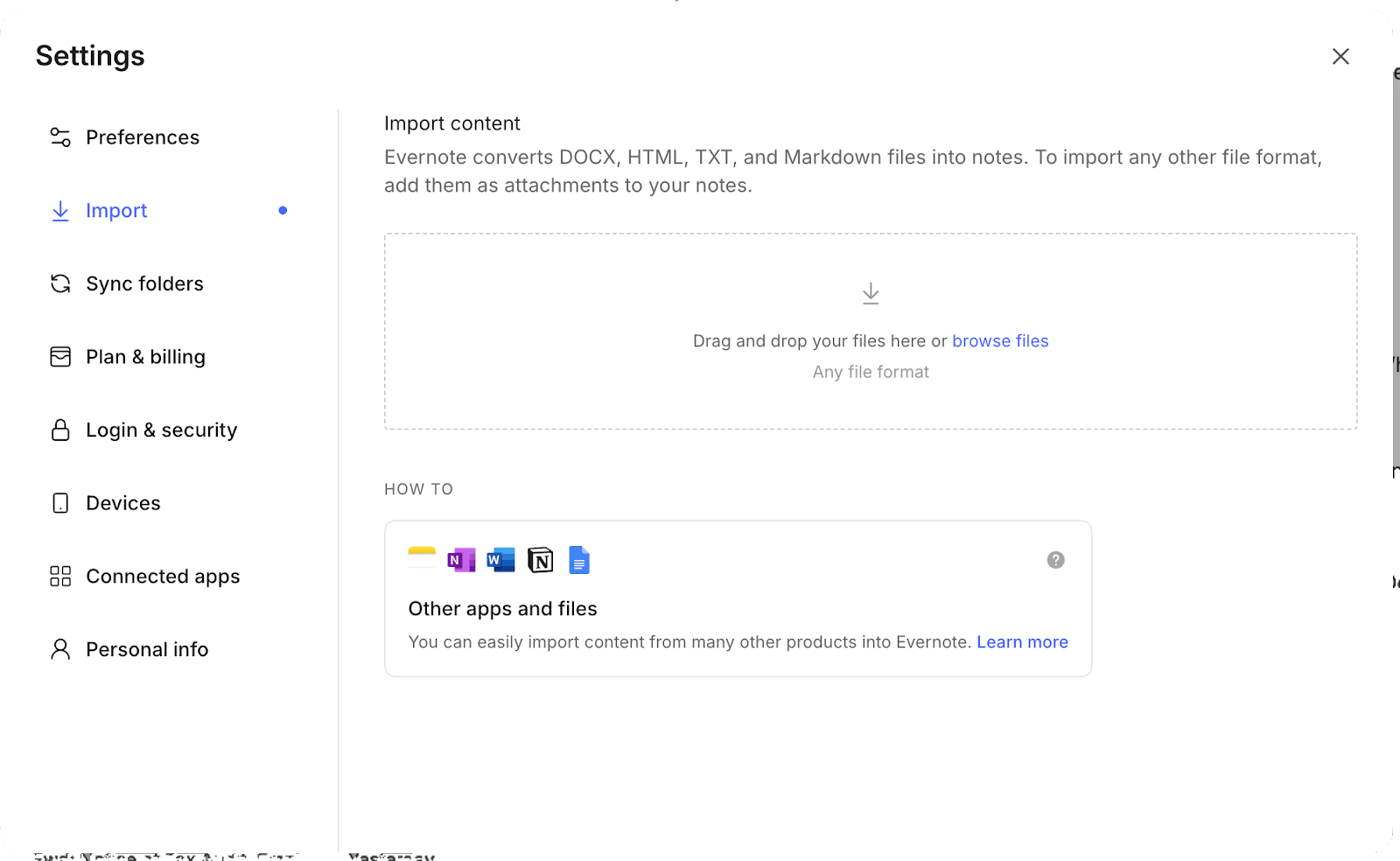Viewport: 1400px width, 861px height.
Task: Close the Settings dialog
Action: (x=1340, y=56)
